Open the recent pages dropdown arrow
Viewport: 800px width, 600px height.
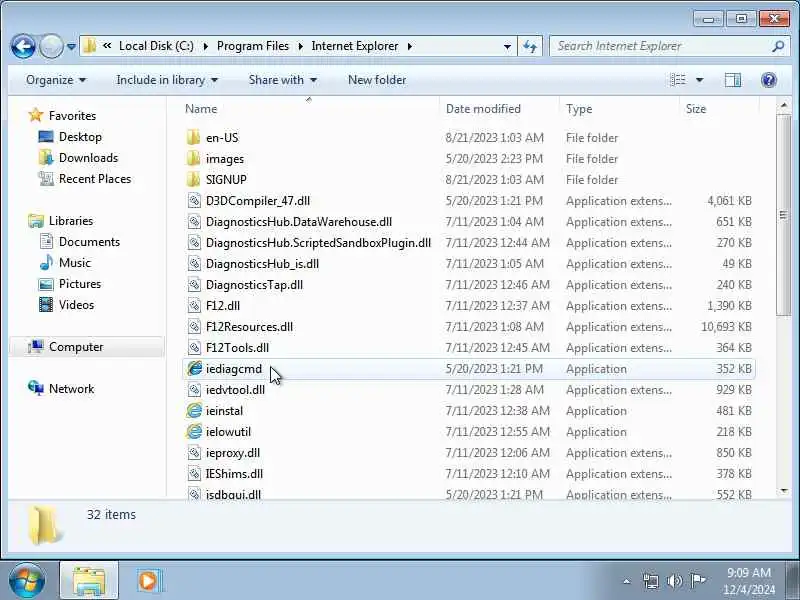pos(71,46)
